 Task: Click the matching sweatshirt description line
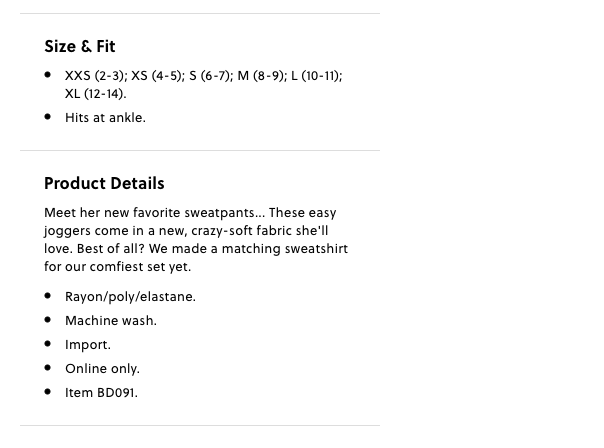(x=196, y=249)
